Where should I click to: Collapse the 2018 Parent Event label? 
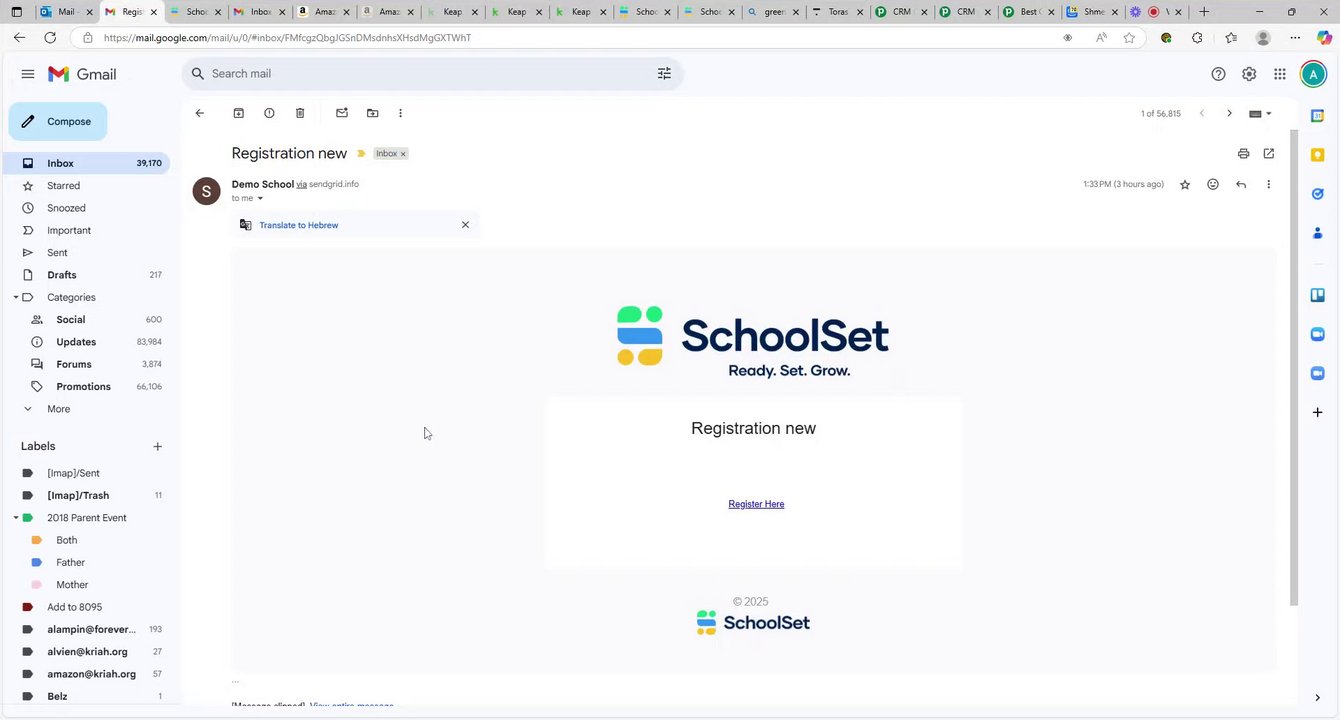pyautogui.click(x=16, y=518)
